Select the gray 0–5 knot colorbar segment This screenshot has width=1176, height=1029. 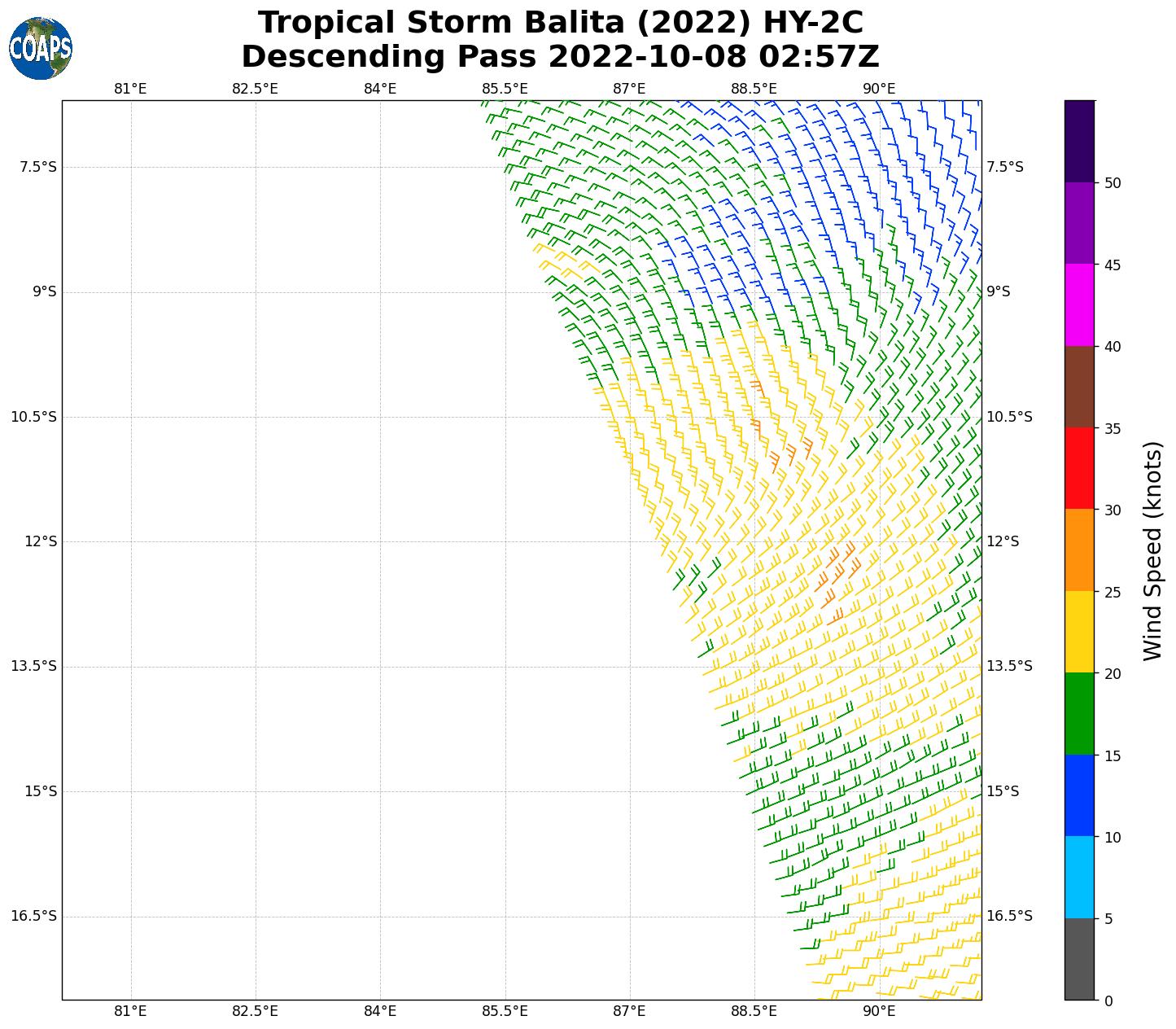[1079, 959]
